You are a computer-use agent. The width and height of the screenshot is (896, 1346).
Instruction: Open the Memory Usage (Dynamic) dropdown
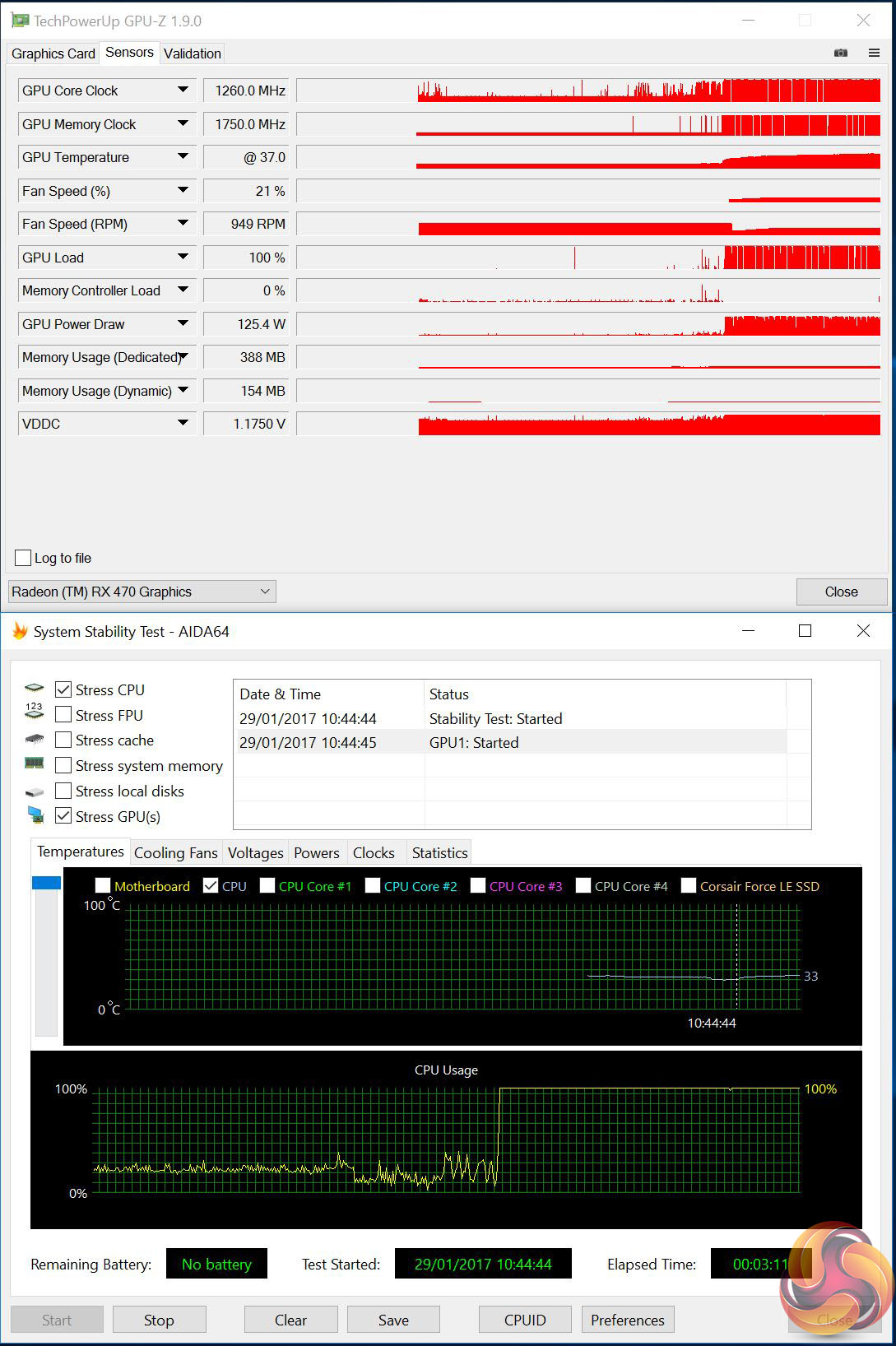tap(183, 390)
